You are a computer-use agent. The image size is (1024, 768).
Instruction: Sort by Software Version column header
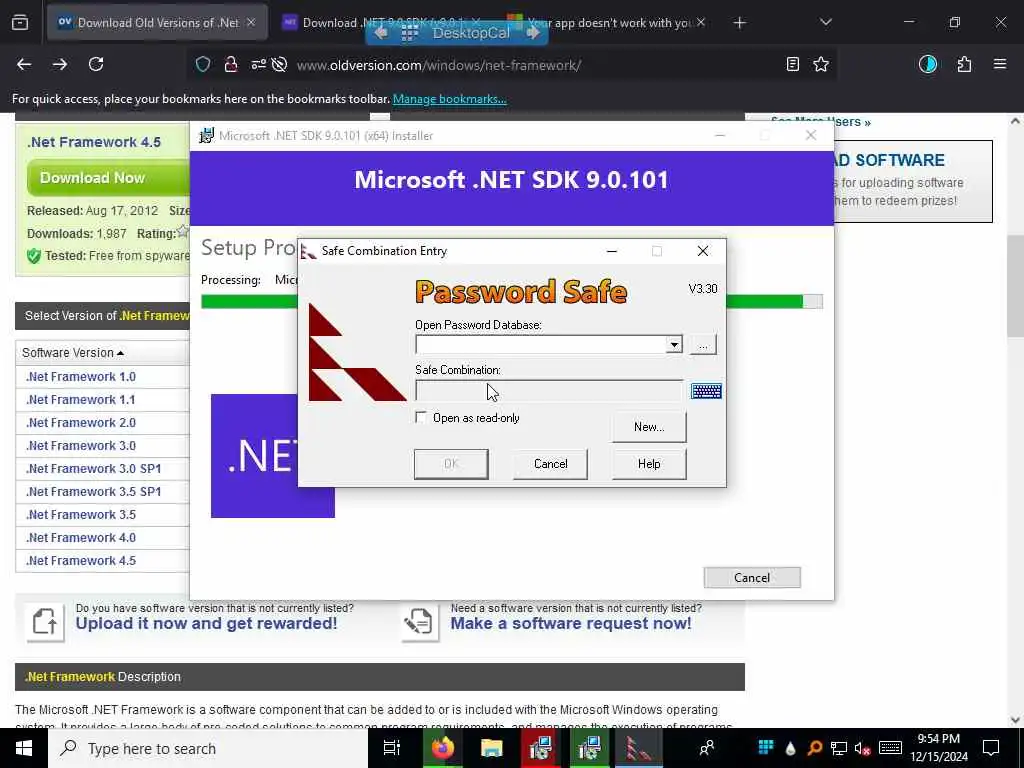pyautogui.click(x=72, y=353)
